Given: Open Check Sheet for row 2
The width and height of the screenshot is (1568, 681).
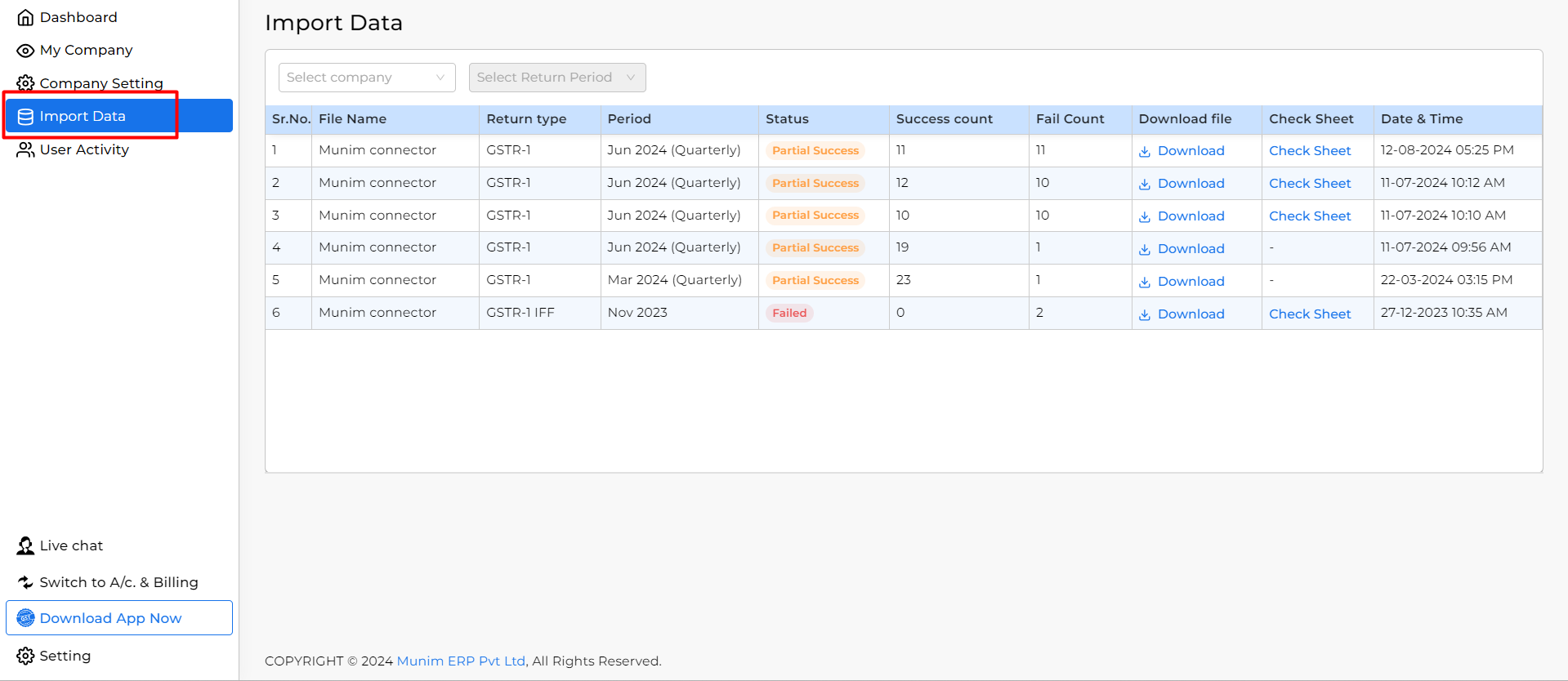Looking at the screenshot, I should click(1310, 184).
